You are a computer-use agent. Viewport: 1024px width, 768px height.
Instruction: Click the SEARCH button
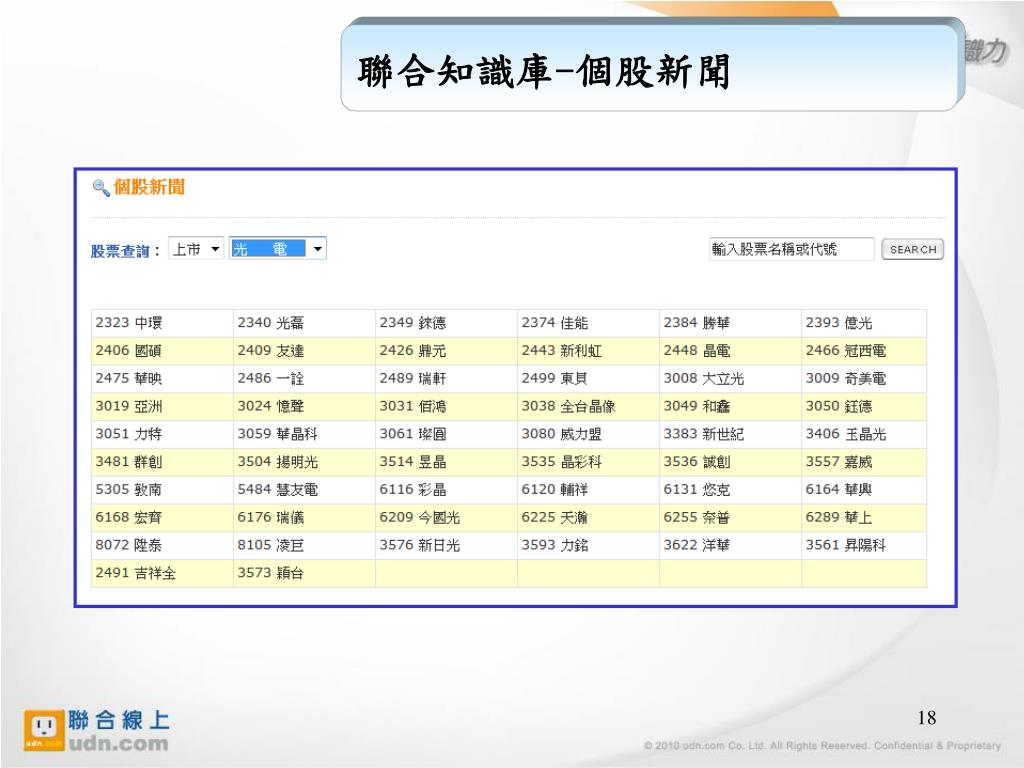[x=912, y=249]
